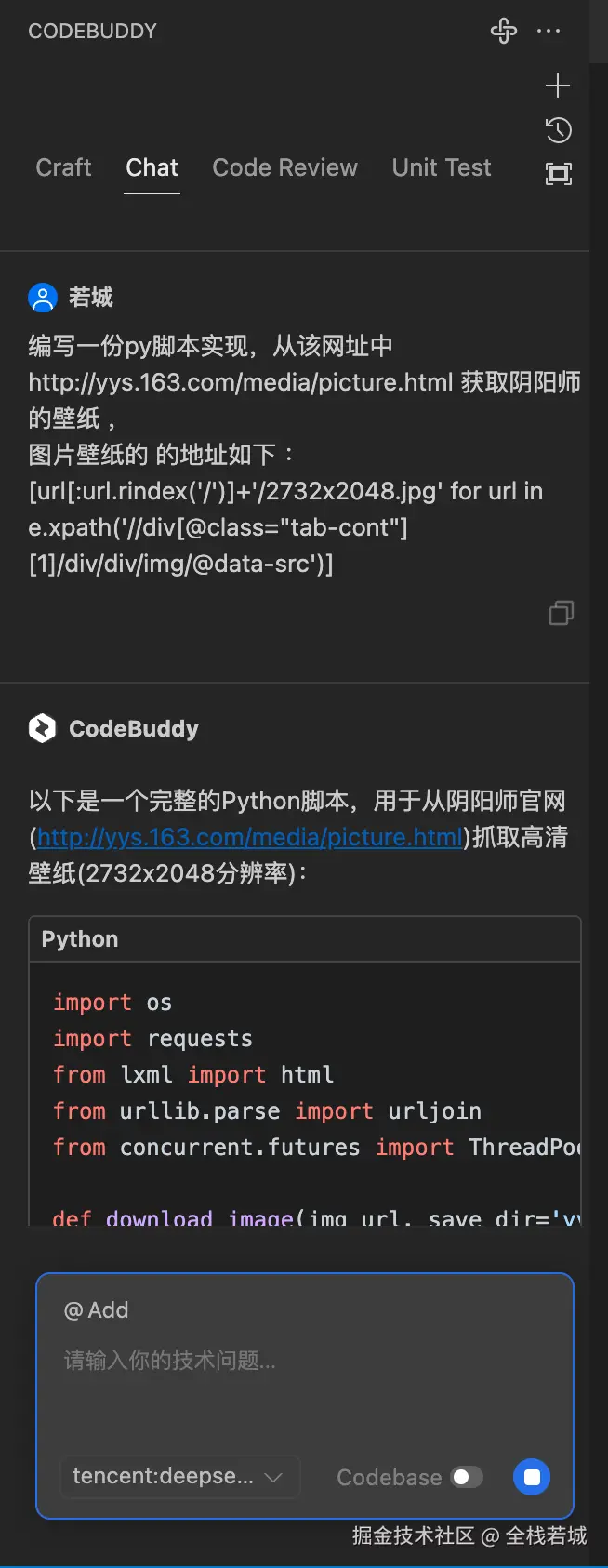This screenshot has width=608, height=1568.
Task: Switch to the Craft tab
Action: pos(62,167)
